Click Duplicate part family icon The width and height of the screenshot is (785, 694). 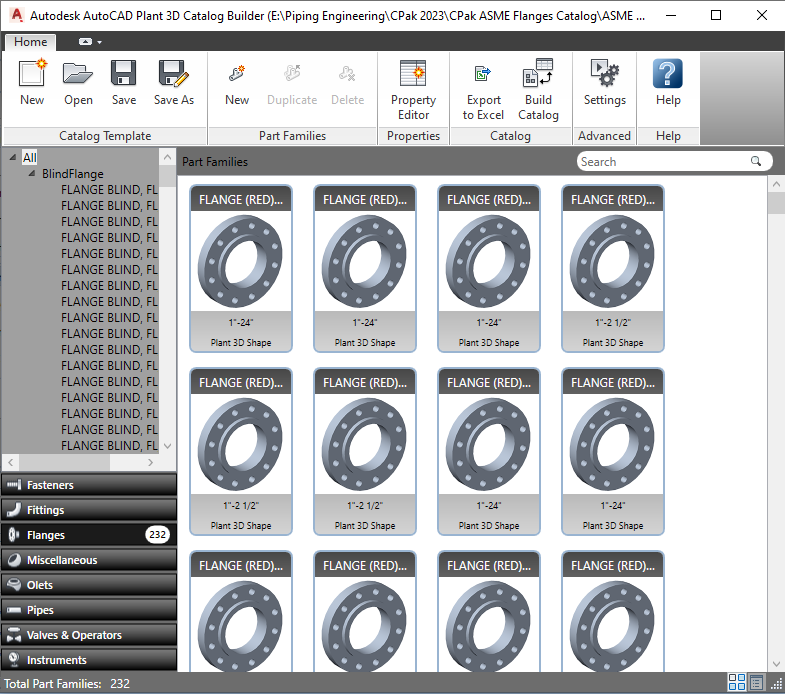(x=292, y=85)
